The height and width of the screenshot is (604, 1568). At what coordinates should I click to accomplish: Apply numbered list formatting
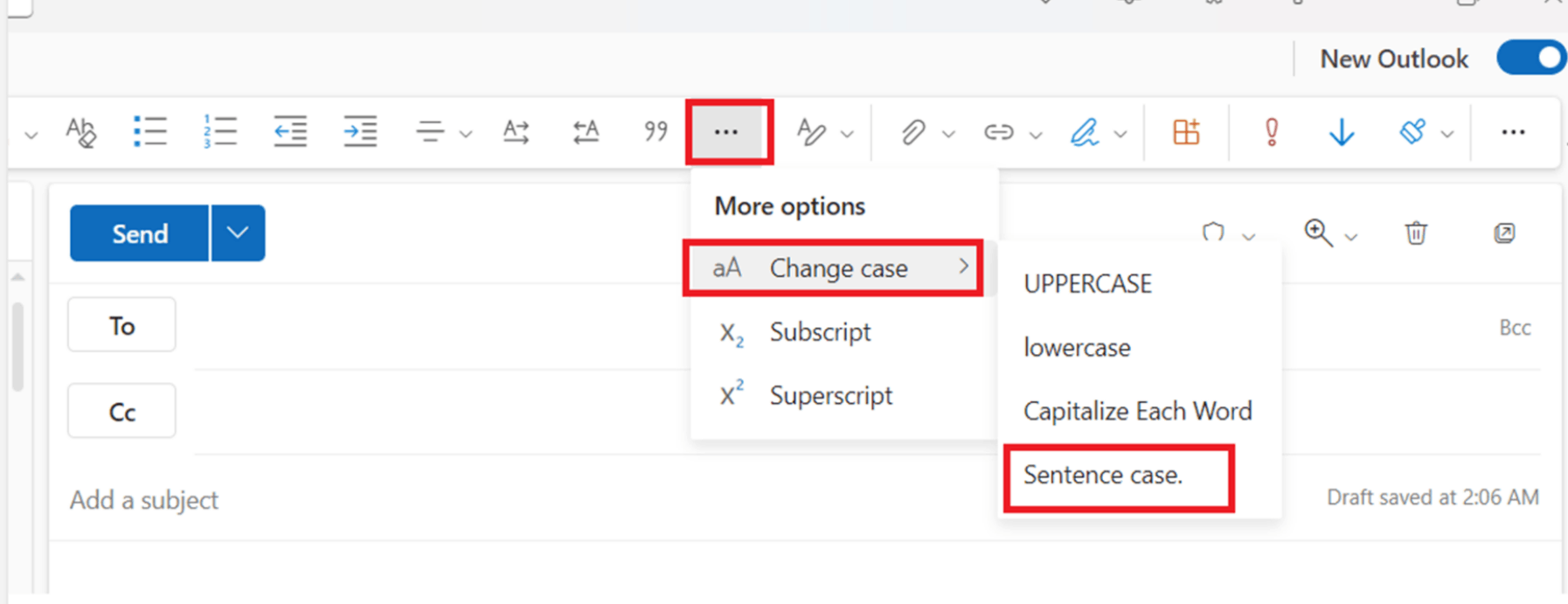tap(219, 132)
